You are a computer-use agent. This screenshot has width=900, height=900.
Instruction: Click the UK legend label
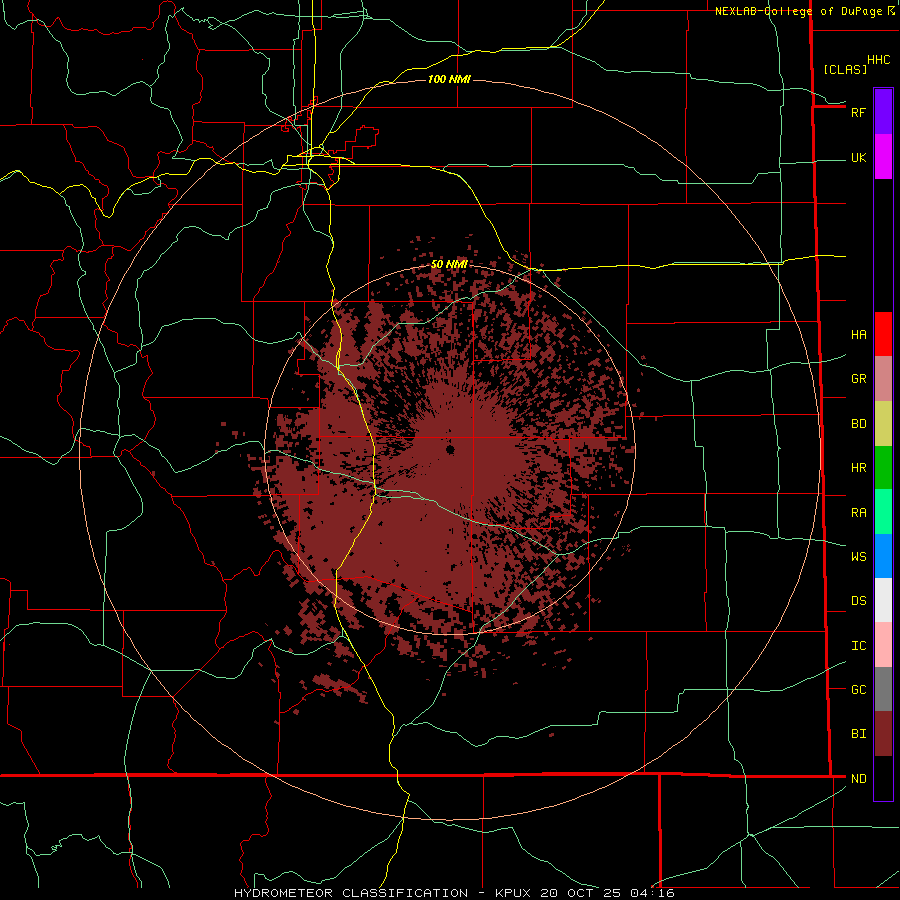tap(858, 157)
